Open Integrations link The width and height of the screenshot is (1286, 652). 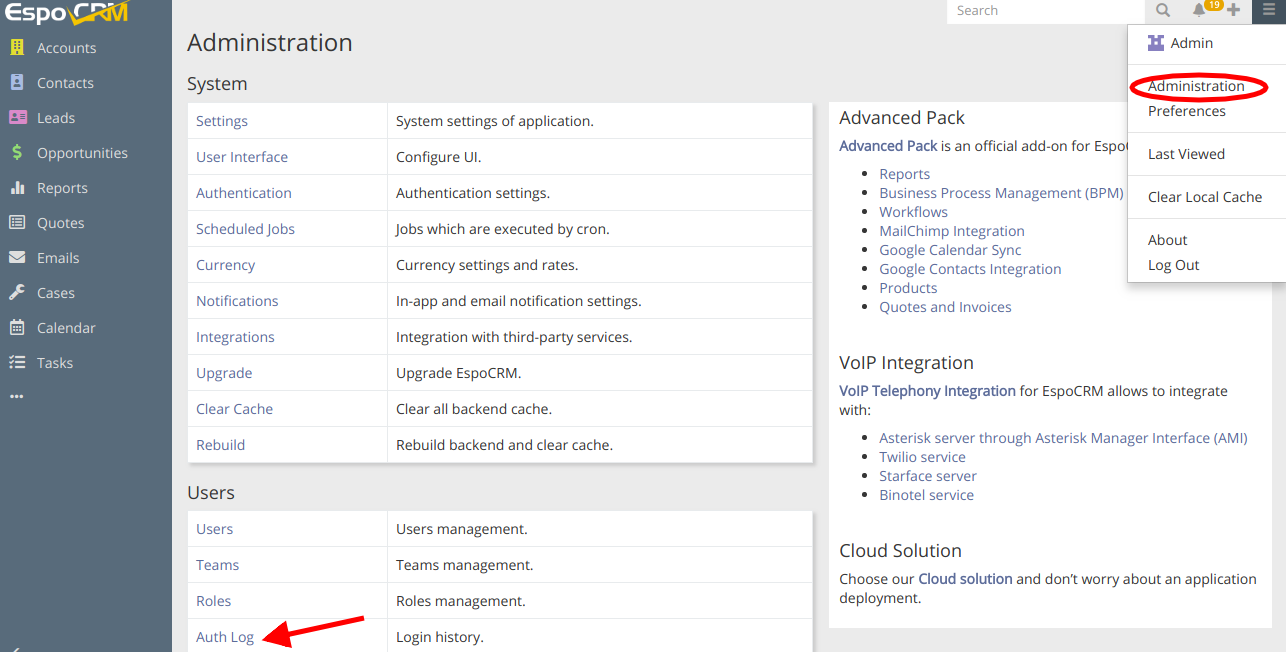click(235, 337)
